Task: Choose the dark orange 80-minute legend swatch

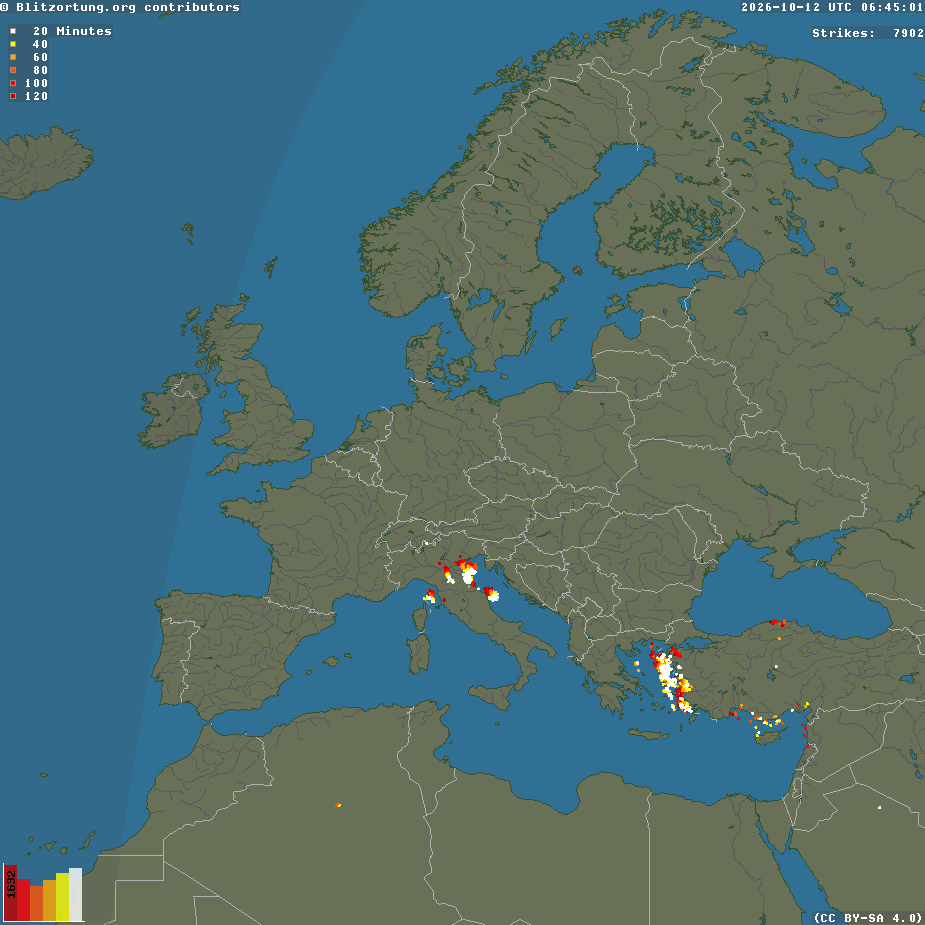Action: click(x=13, y=70)
